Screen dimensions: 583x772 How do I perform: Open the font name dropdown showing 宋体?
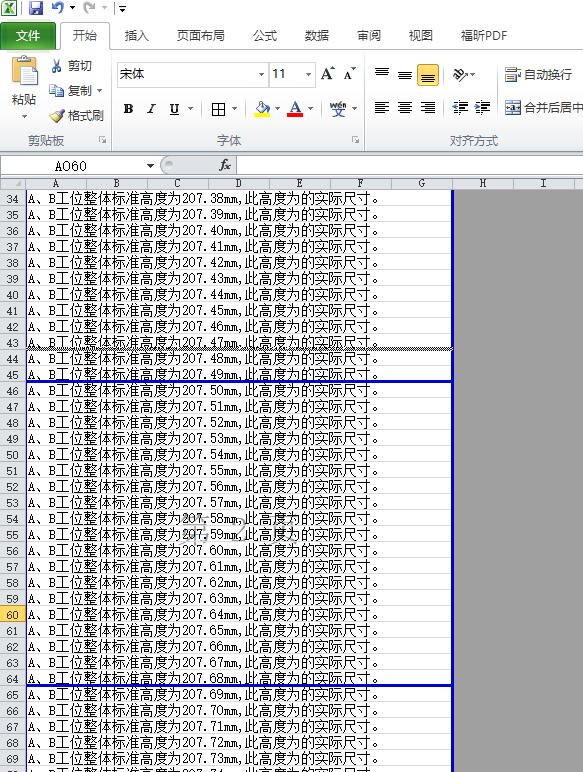click(x=193, y=74)
